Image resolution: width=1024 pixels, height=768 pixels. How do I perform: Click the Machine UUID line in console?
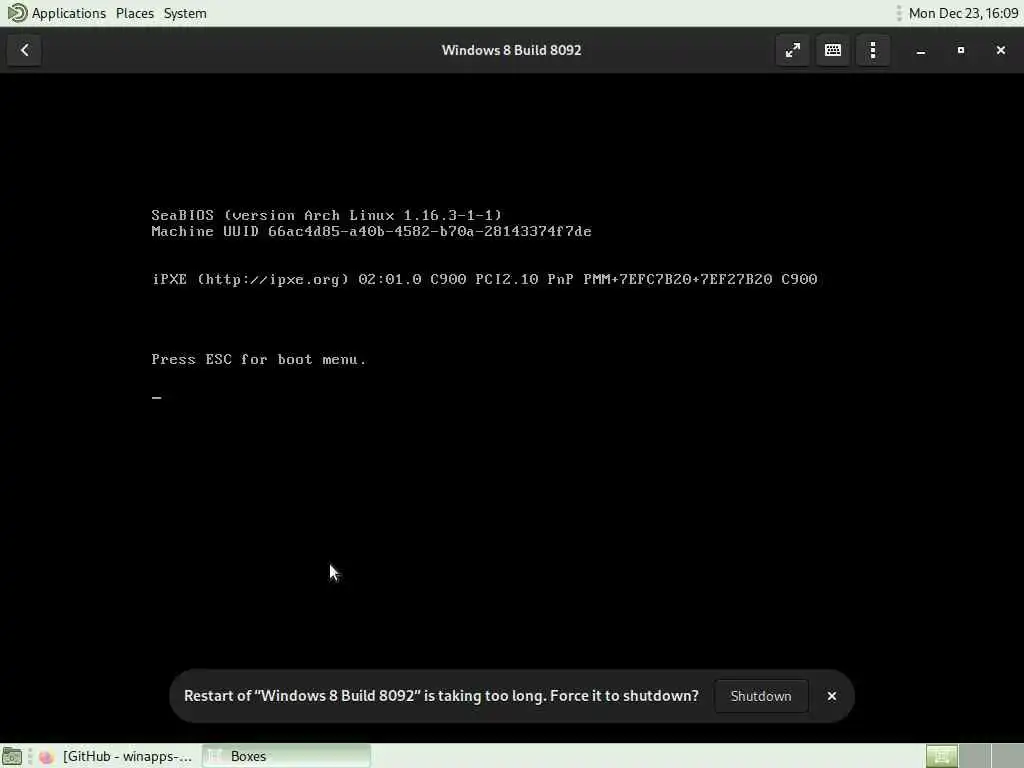(x=371, y=231)
